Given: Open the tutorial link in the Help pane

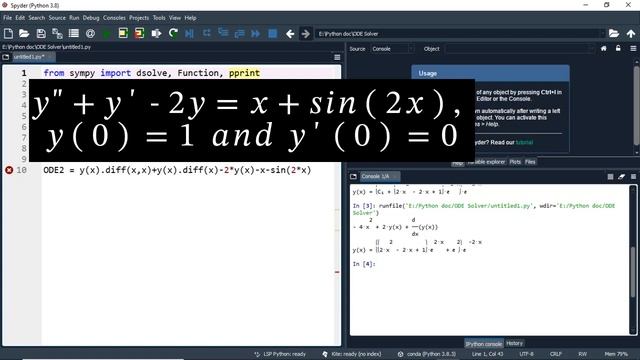Looking at the screenshot, I should coord(524,142).
